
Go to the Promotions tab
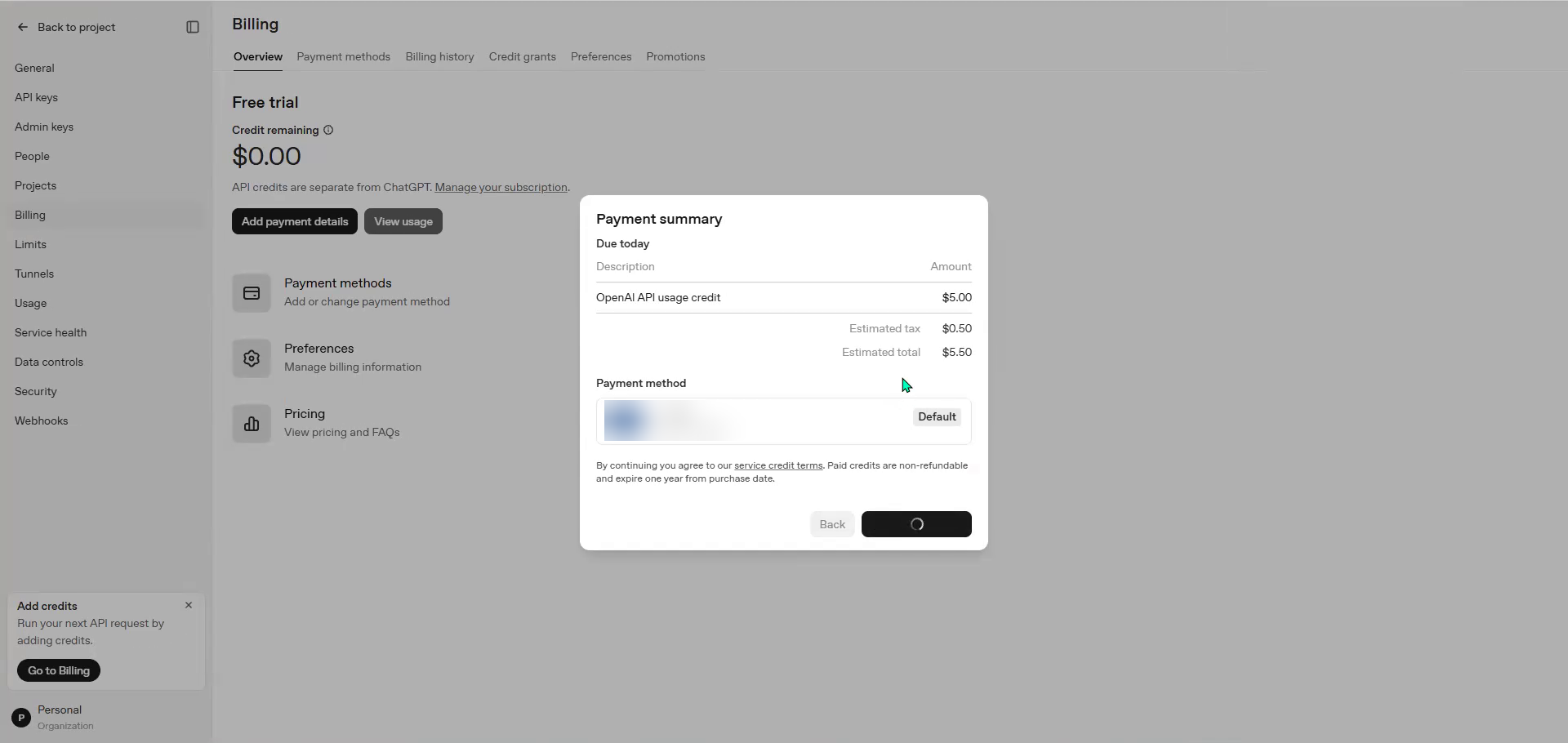pyautogui.click(x=675, y=56)
